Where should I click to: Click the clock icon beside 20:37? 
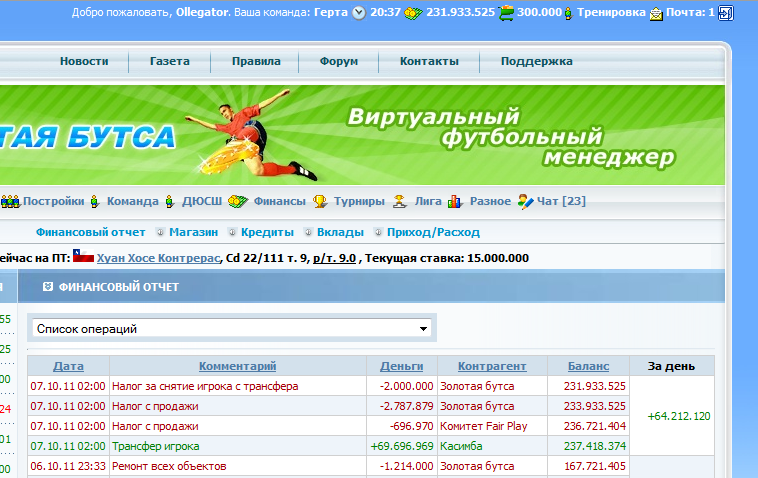(359, 13)
